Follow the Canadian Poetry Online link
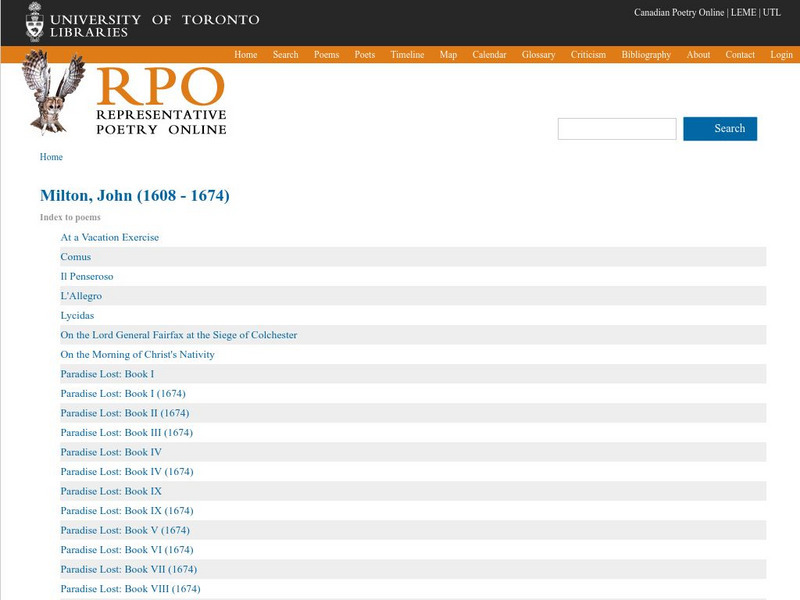The width and height of the screenshot is (800, 600). point(679,12)
